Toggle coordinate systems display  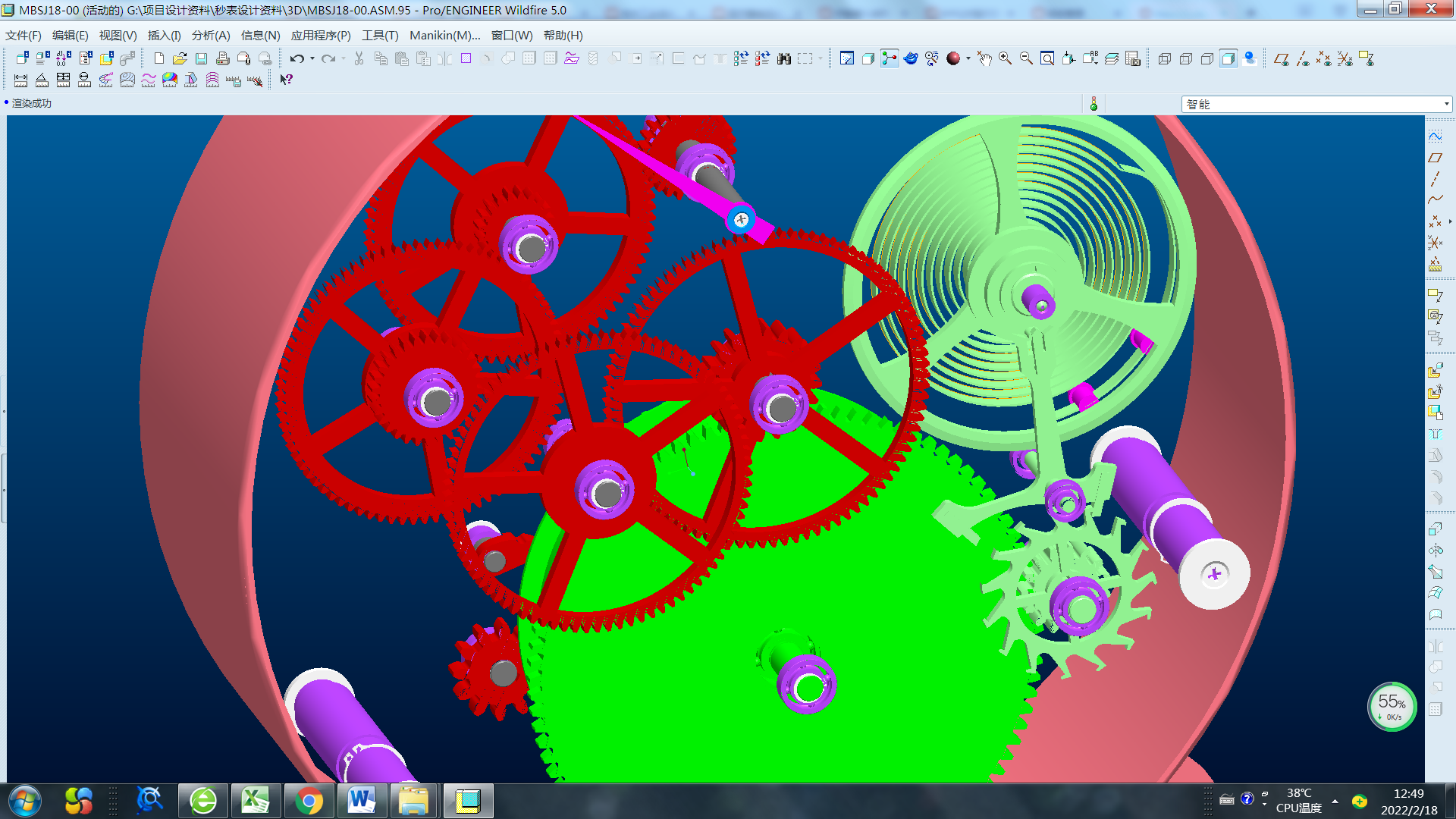click(1345, 58)
